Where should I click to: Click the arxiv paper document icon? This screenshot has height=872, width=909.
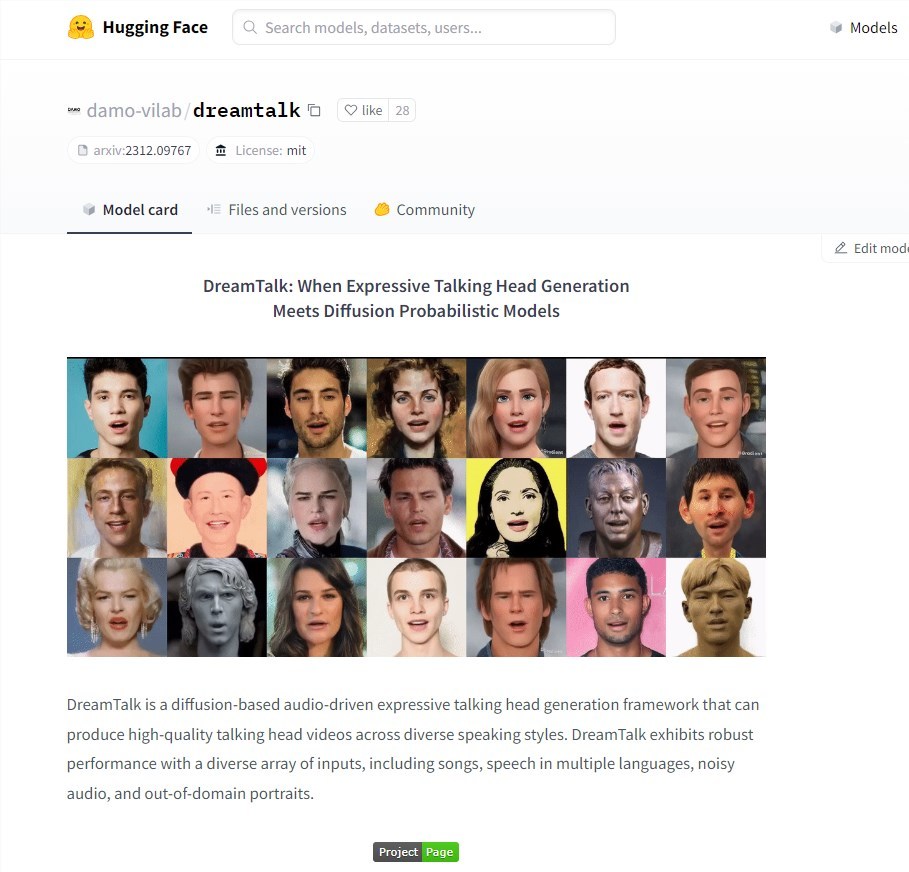click(x=82, y=151)
